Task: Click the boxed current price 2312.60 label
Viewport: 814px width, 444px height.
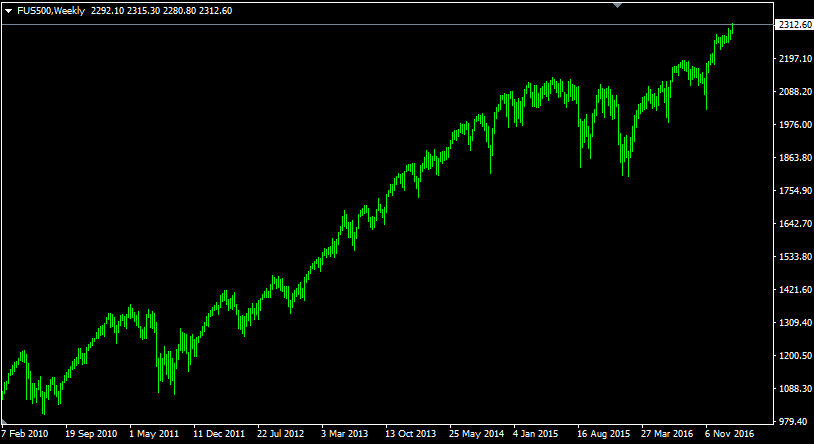Action: [794, 25]
